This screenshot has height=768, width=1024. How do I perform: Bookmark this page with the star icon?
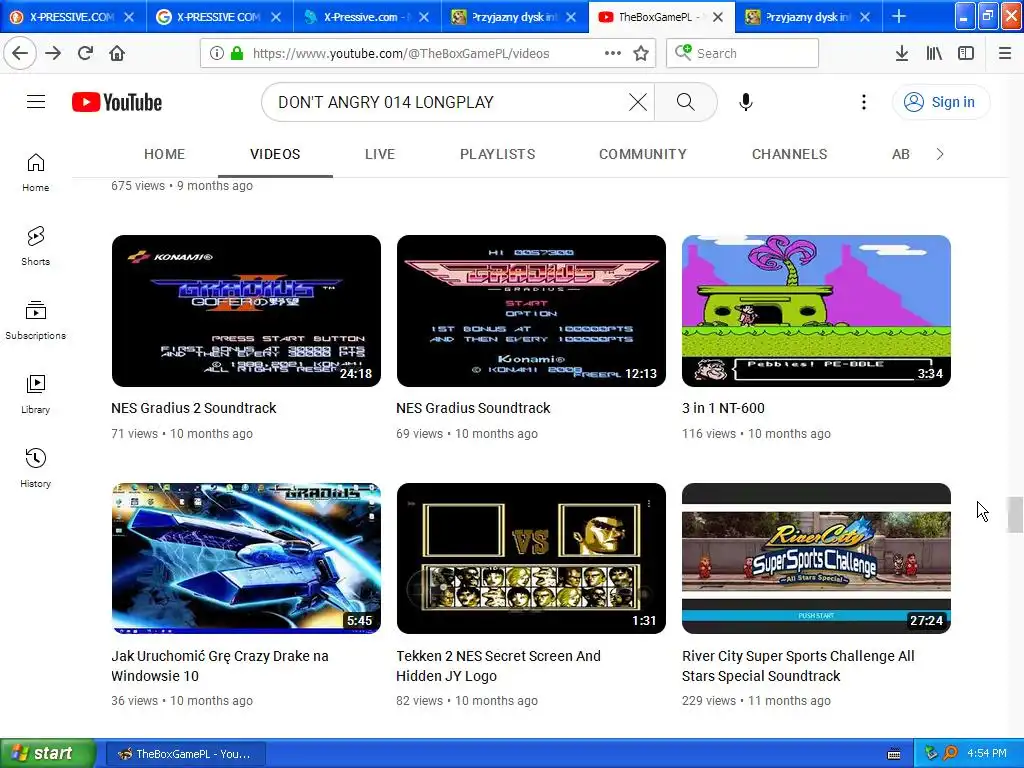tap(641, 54)
